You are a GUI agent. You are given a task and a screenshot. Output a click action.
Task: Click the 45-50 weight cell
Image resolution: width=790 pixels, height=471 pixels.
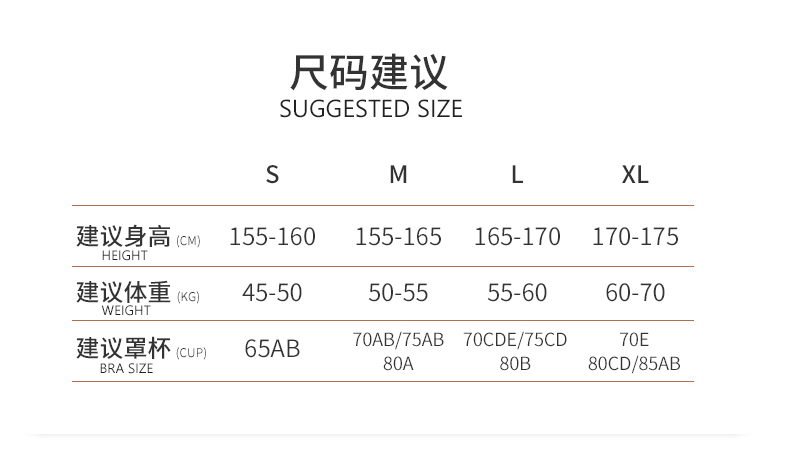tap(272, 293)
